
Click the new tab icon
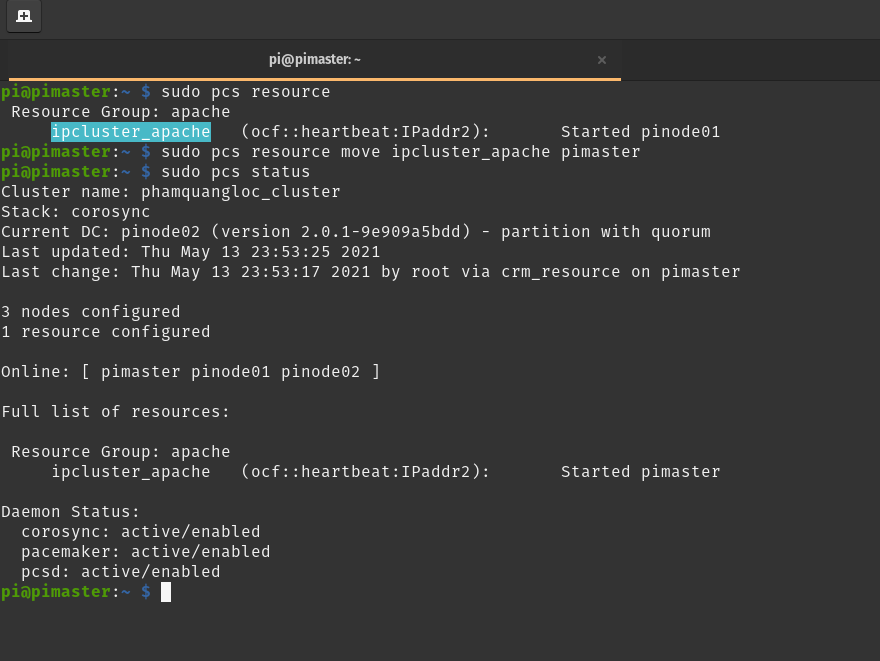[24, 16]
